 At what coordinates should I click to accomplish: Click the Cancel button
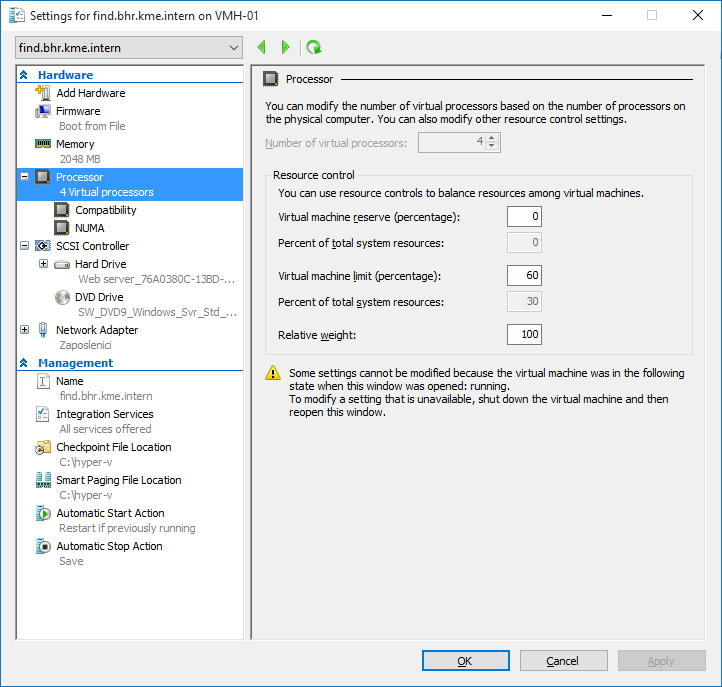(562, 661)
